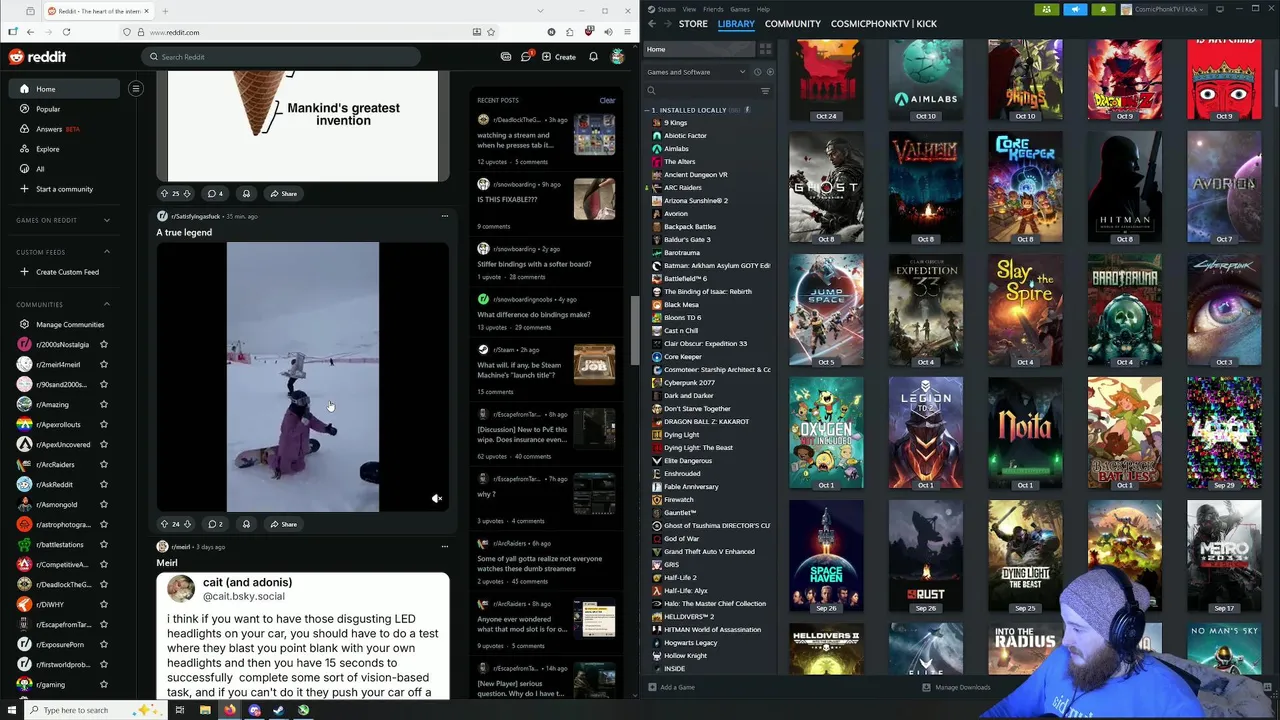1280x720 pixels.
Task: Open View menu in Steam
Action: pyautogui.click(x=689, y=9)
